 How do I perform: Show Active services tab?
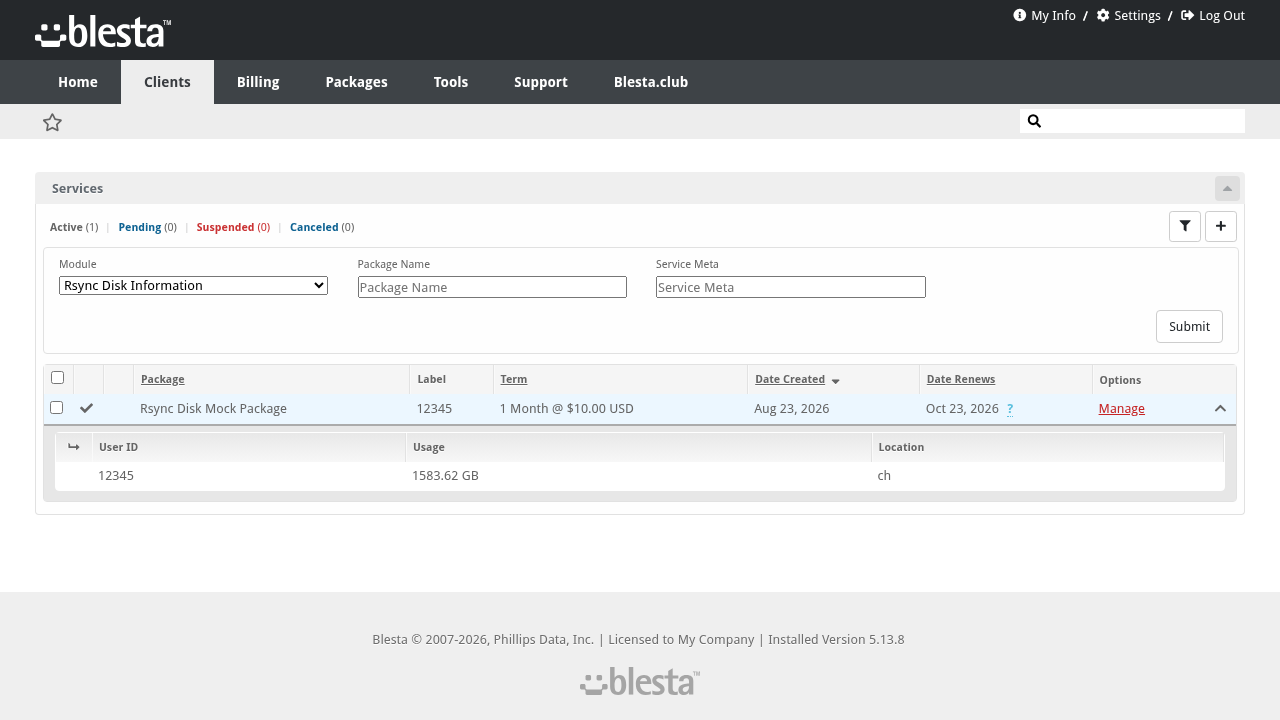pyautogui.click(x=74, y=227)
